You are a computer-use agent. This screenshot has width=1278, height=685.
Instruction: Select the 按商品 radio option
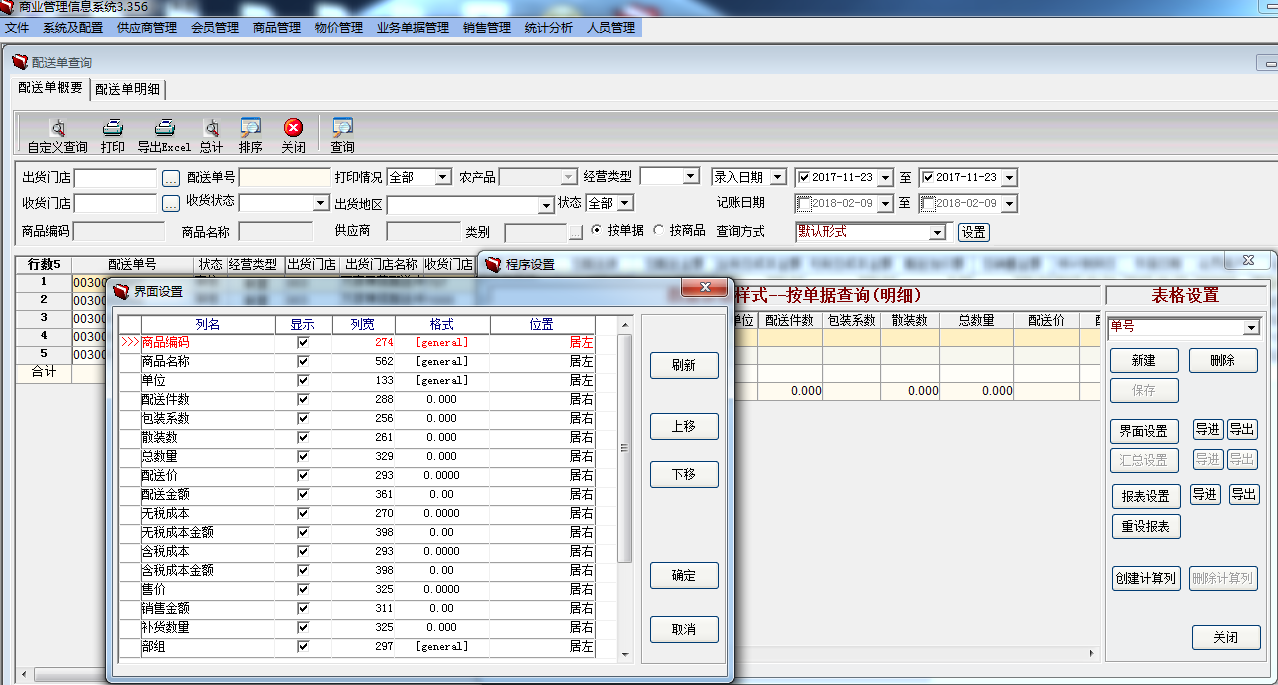coord(658,230)
